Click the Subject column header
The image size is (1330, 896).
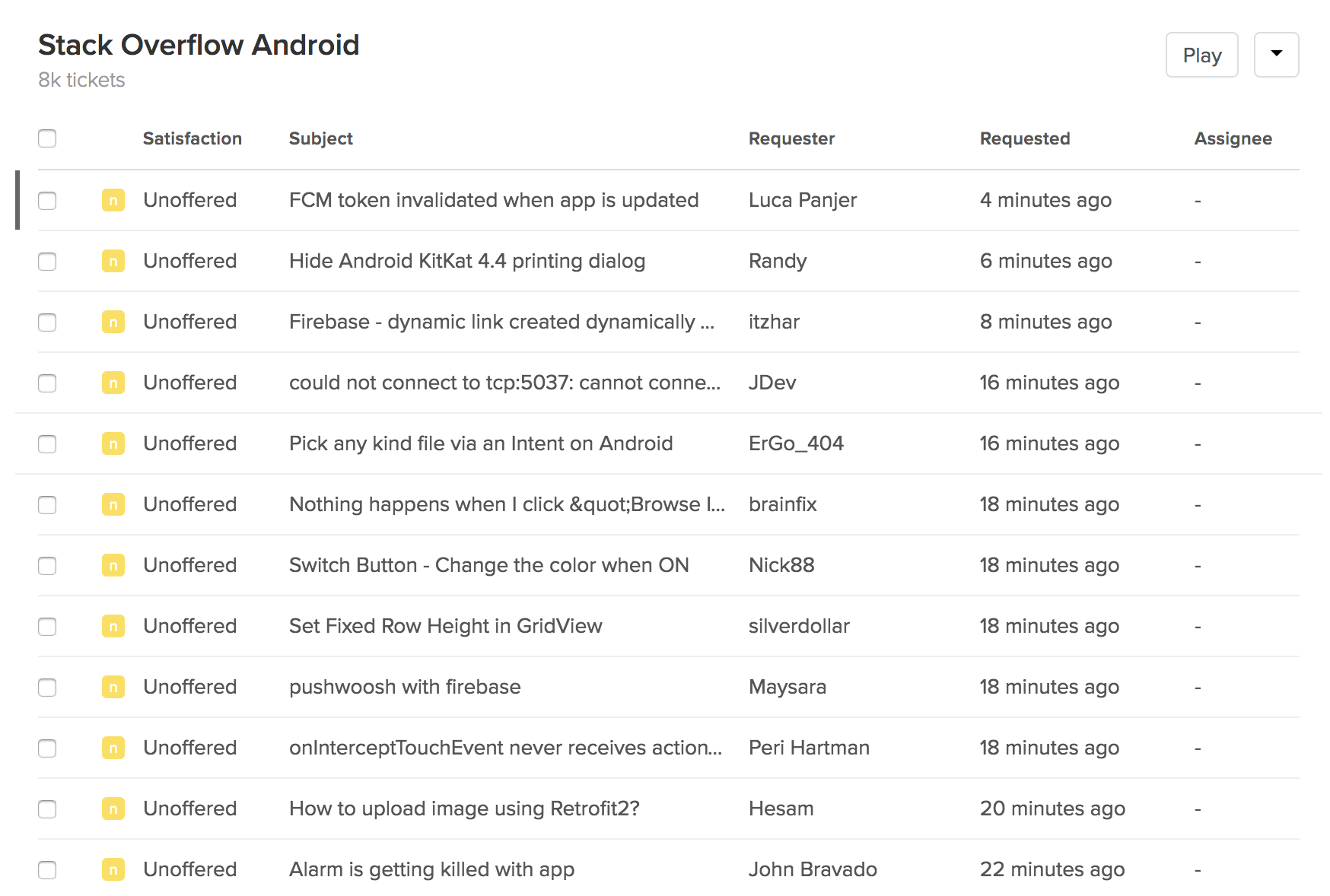coord(320,138)
